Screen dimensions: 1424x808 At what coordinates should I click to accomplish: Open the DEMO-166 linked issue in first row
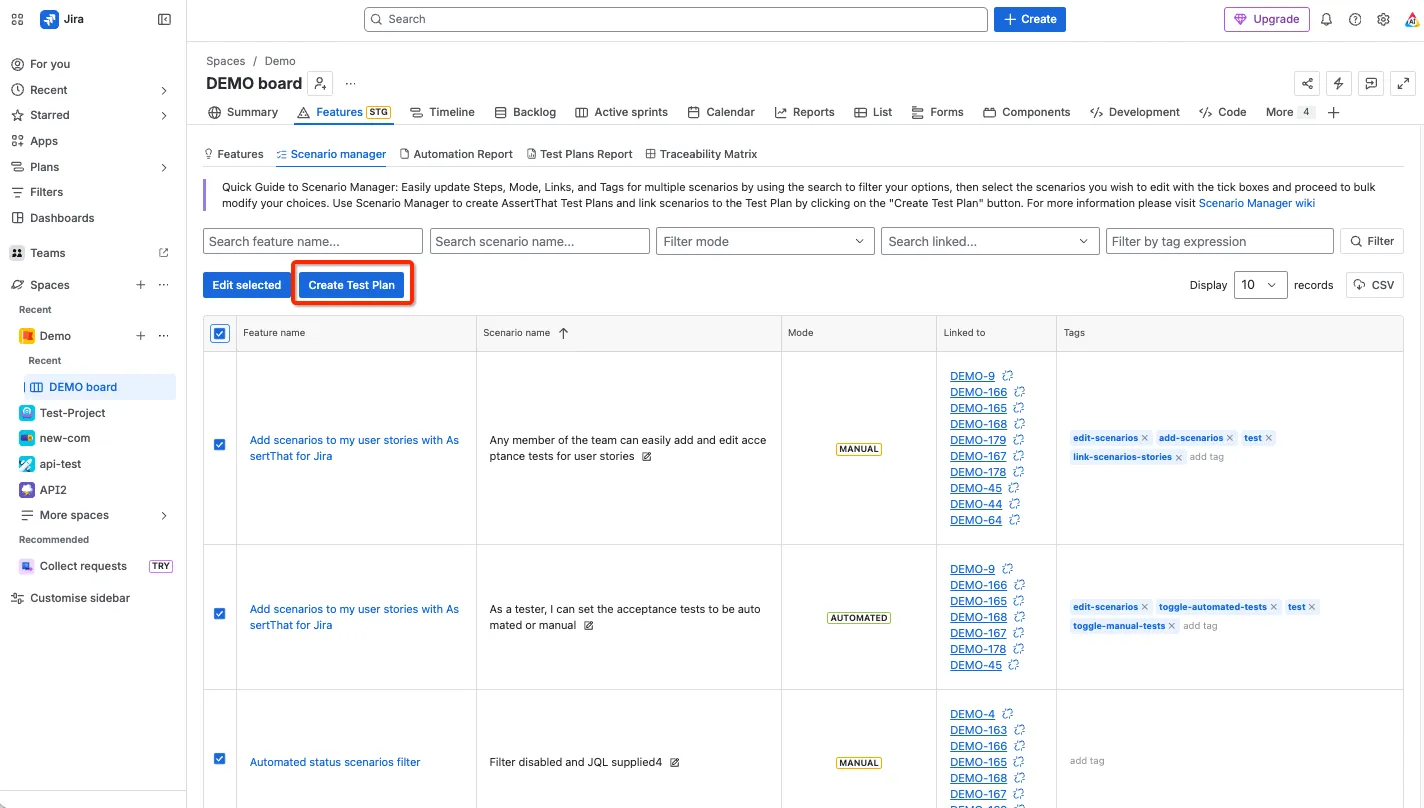[x=978, y=392]
